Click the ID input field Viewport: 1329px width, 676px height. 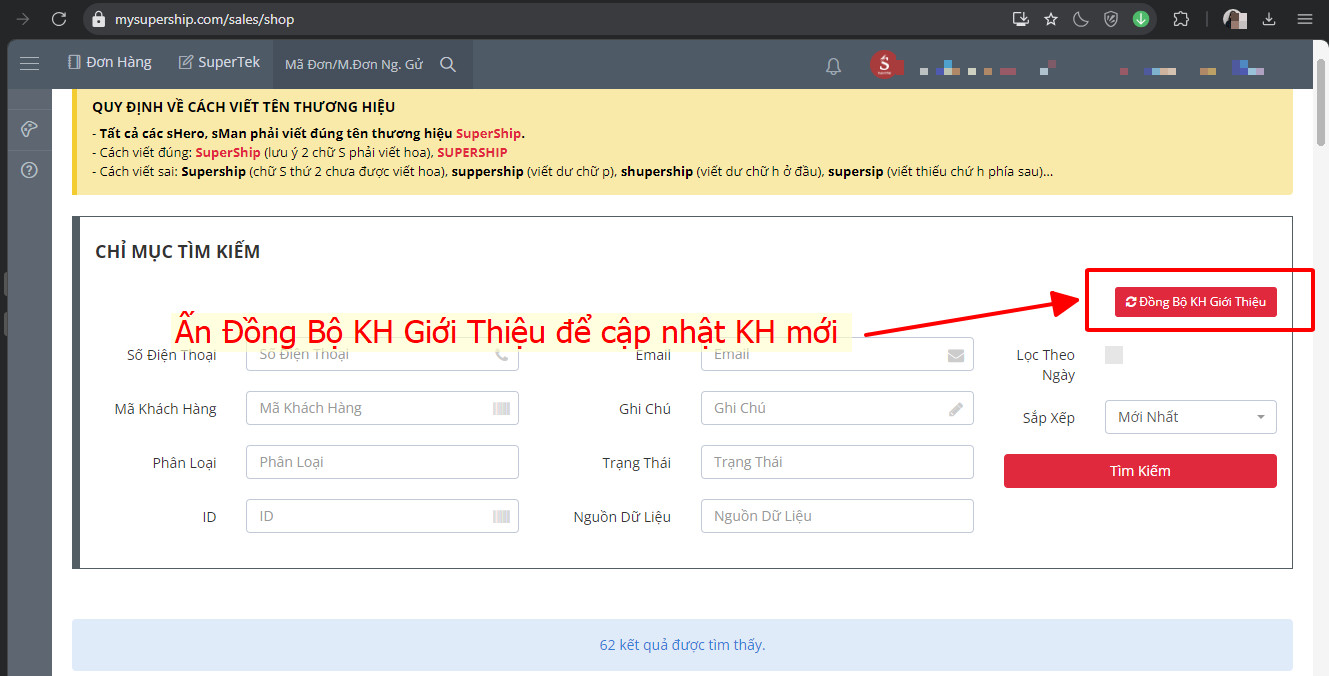coord(382,516)
